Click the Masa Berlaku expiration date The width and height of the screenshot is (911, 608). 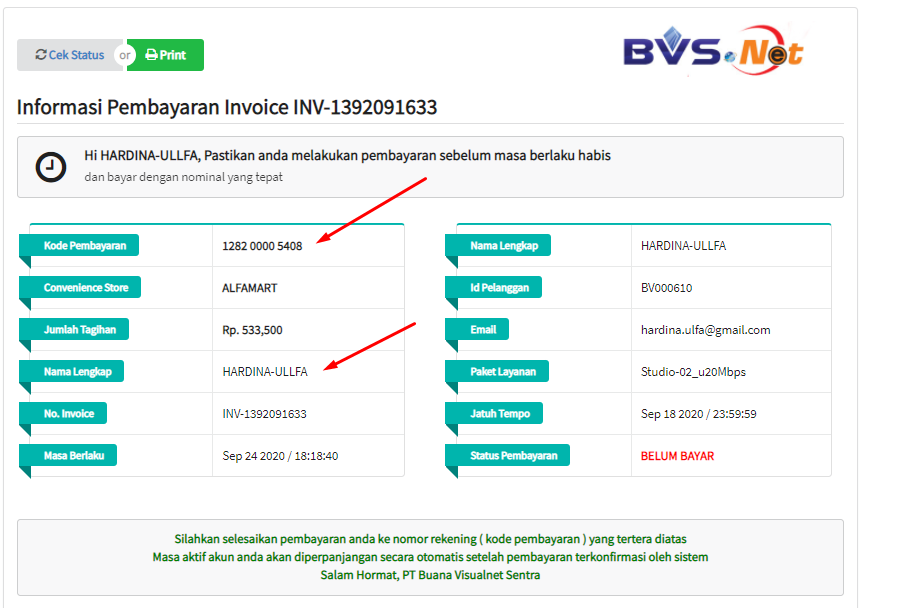click(x=285, y=455)
